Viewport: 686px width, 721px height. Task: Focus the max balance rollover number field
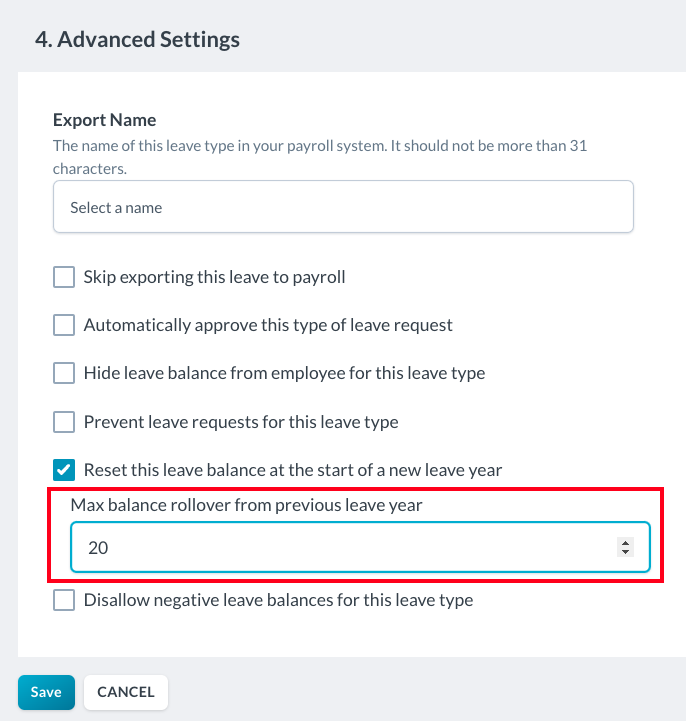[x=340, y=548]
